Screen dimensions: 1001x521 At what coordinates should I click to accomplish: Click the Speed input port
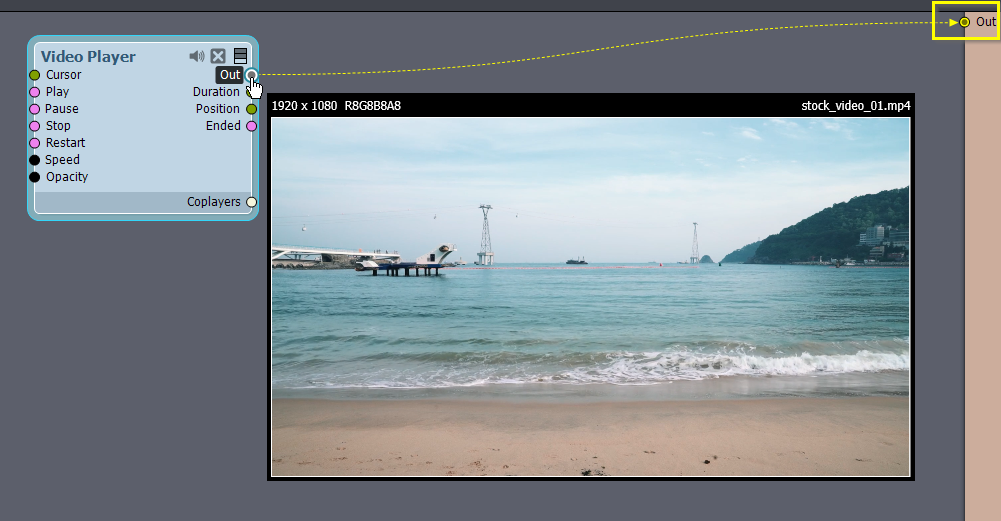click(x=34, y=160)
